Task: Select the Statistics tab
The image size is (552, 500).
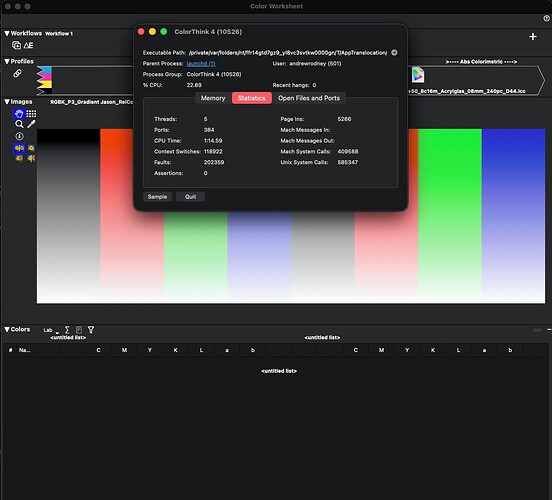Action: (x=251, y=98)
